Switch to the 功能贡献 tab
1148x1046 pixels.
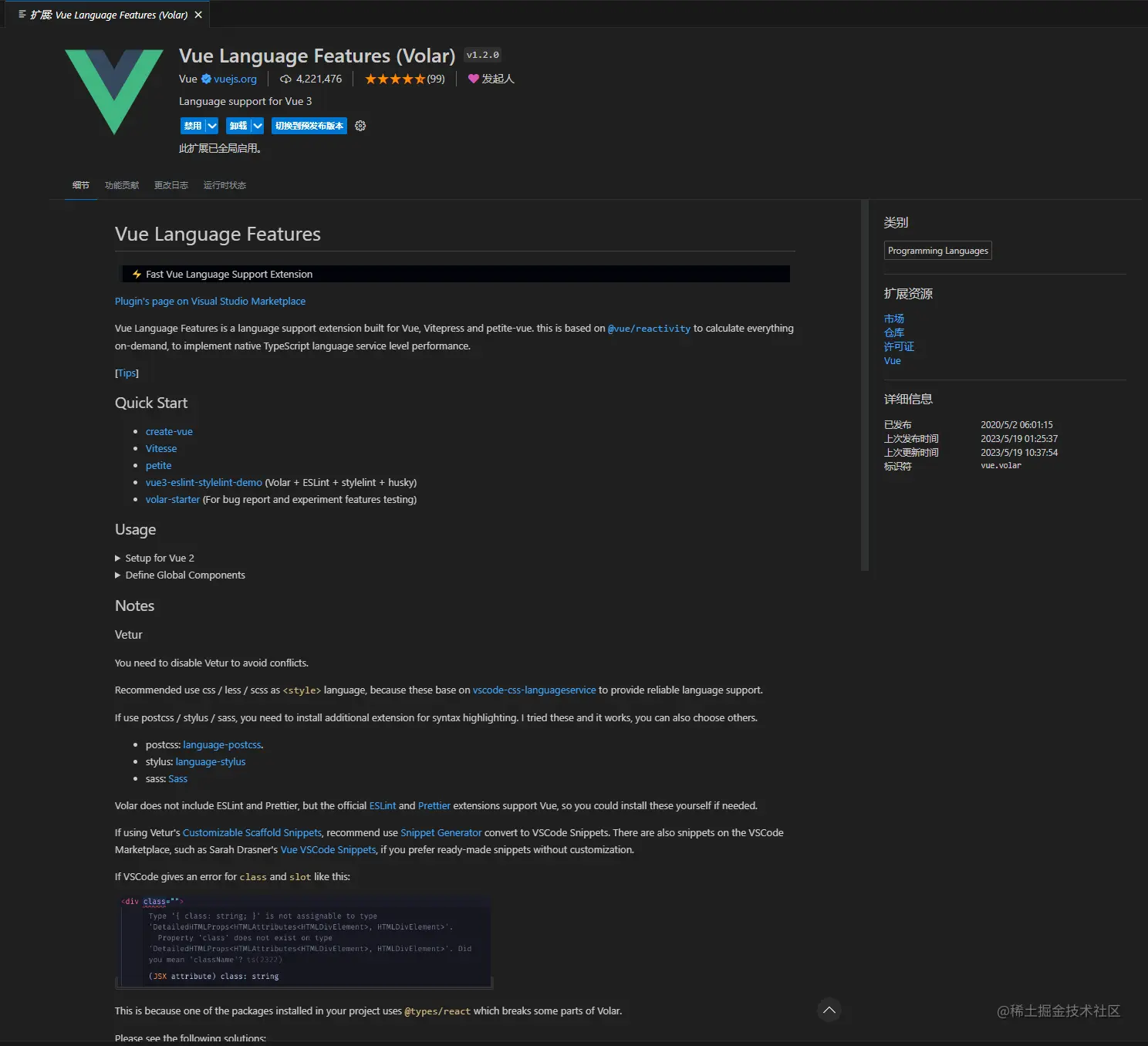(122, 185)
